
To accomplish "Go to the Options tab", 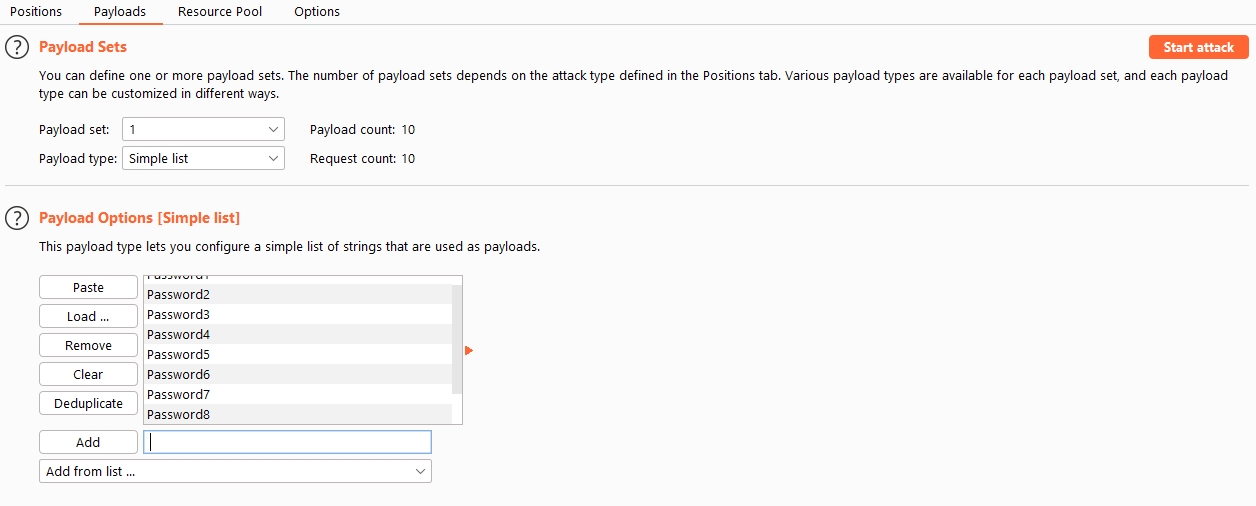I will click(x=317, y=12).
